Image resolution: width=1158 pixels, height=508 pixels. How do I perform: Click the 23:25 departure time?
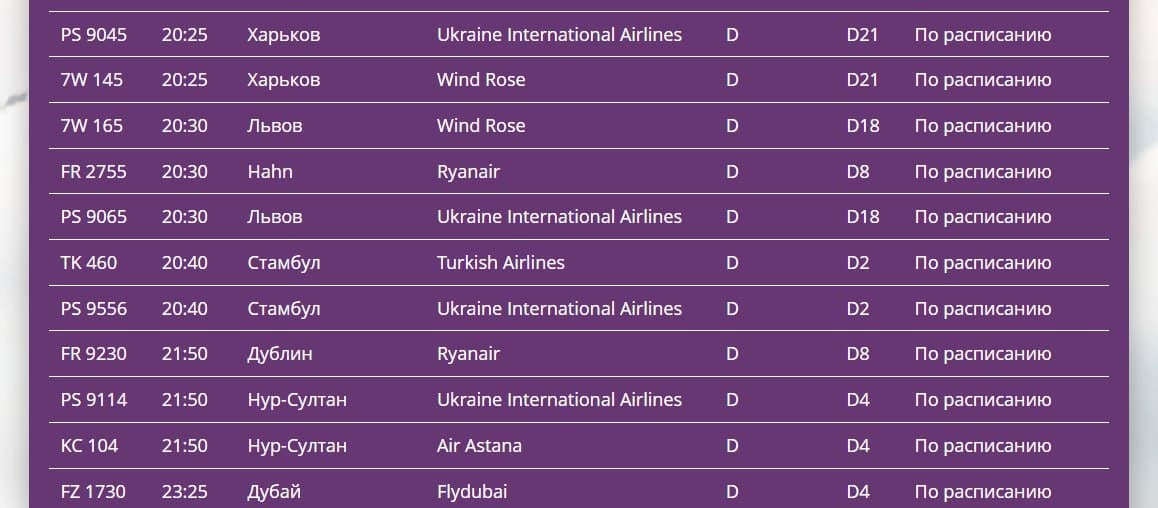[x=184, y=492]
